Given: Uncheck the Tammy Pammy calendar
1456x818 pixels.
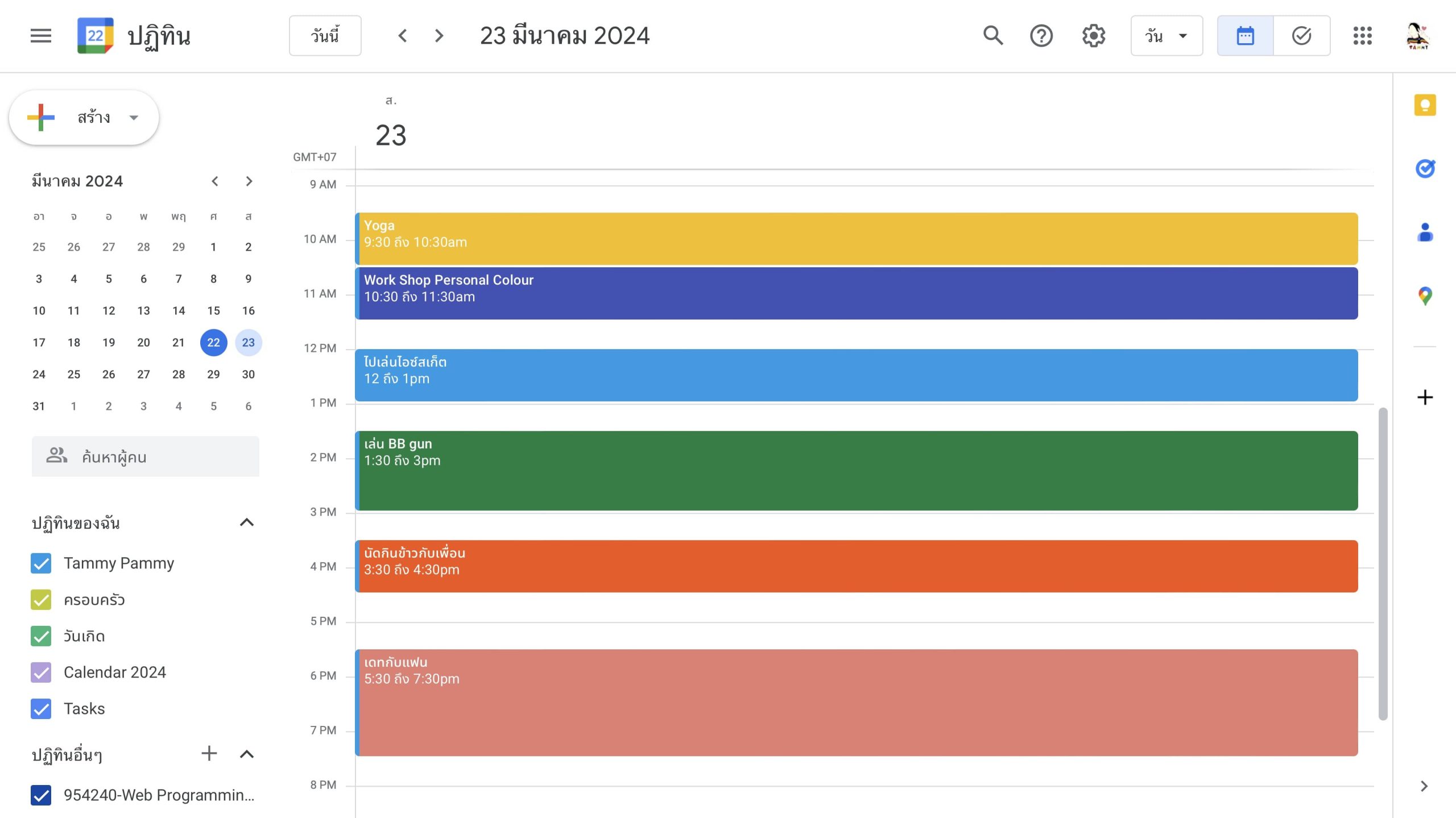Looking at the screenshot, I should [x=41, y=563].
